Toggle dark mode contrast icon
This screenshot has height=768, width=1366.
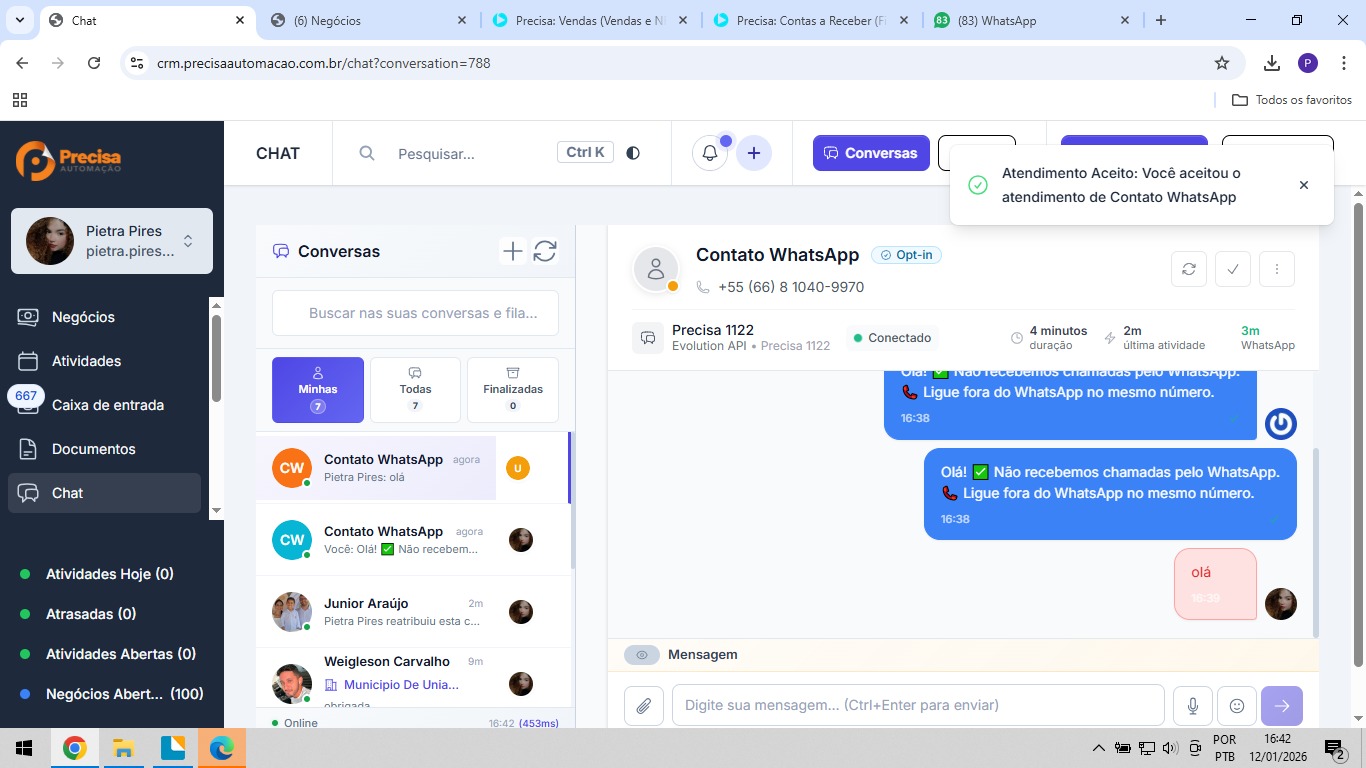tap(633, 153)
